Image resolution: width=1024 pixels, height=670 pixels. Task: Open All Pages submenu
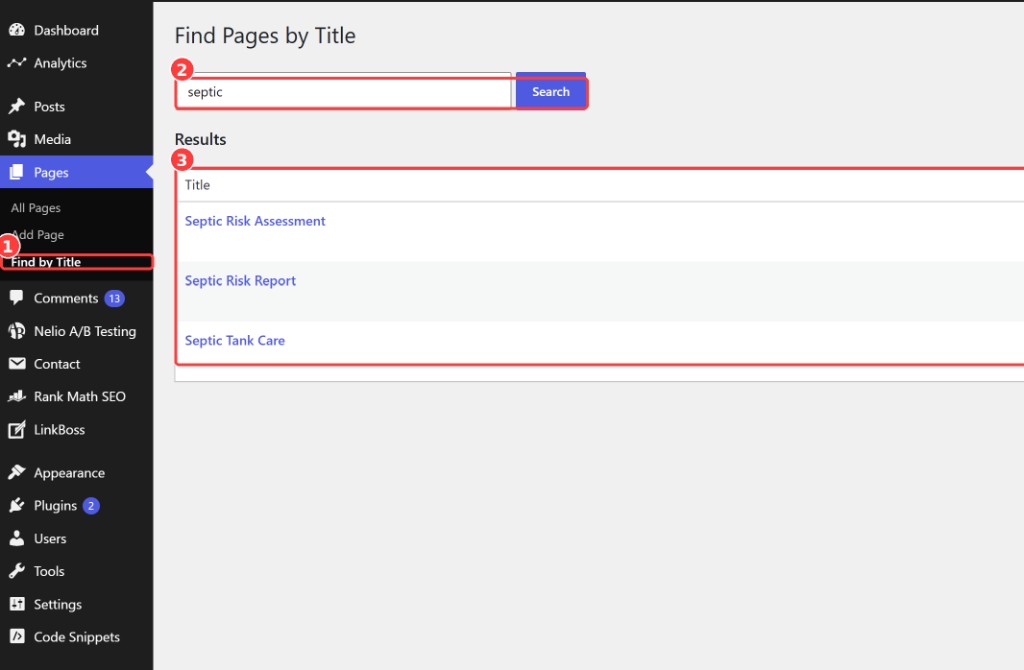pos(36,208)
